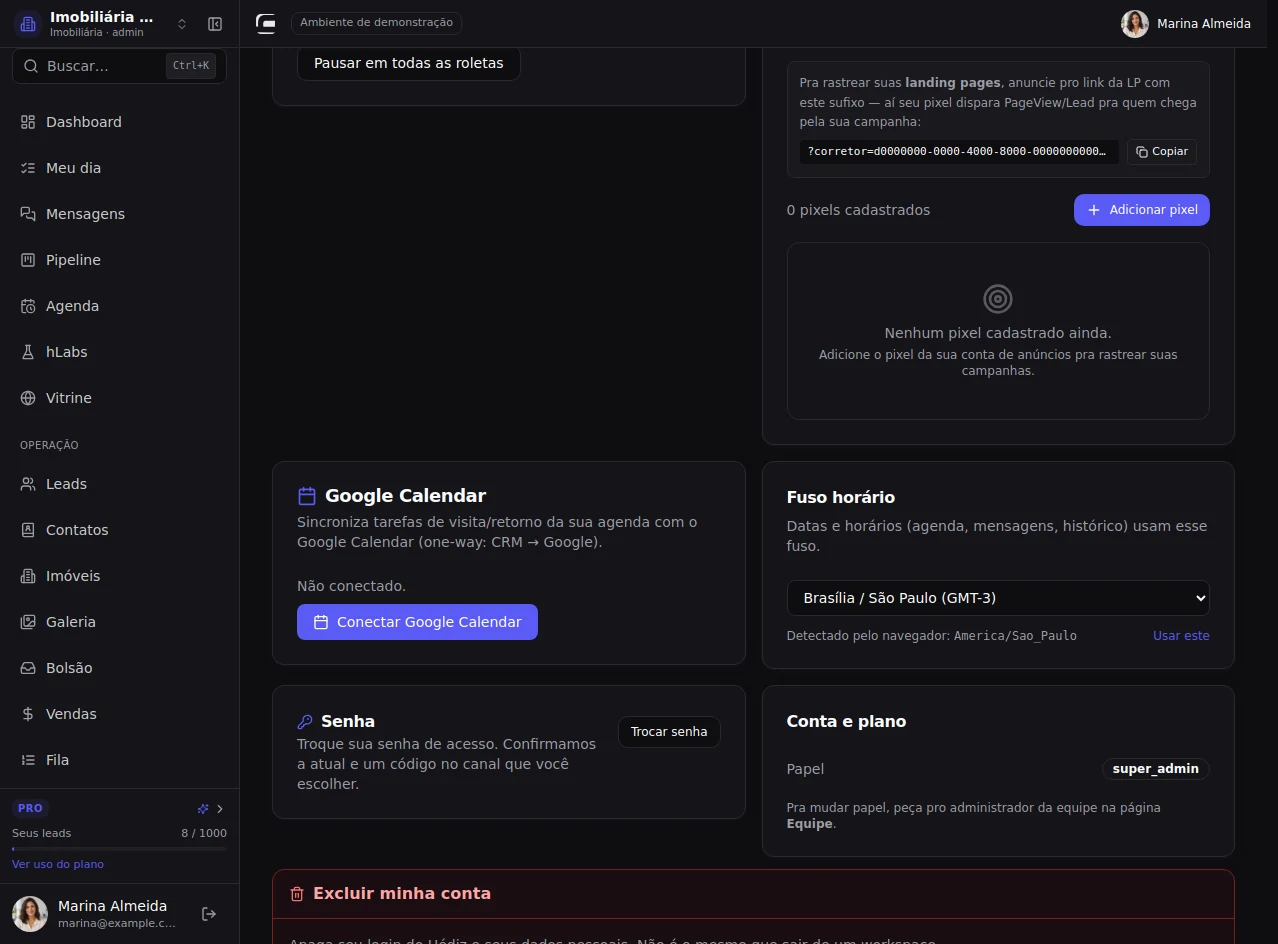
Task: Open hLabs section
Action: 119,352
